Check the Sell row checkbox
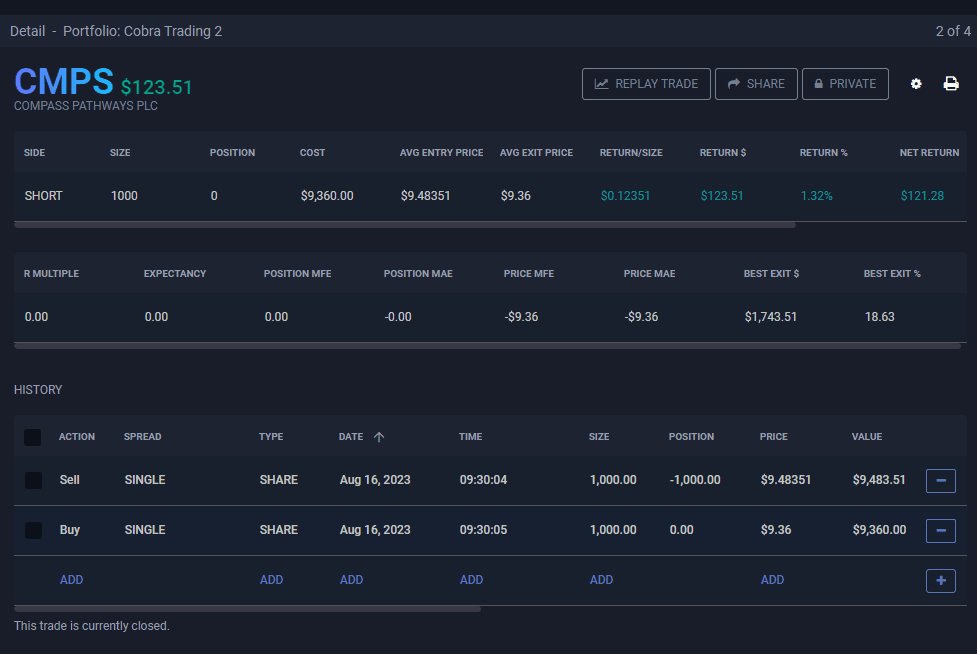Image resolution: width=977 pixels, height=654 pixels. pos(33,481)
